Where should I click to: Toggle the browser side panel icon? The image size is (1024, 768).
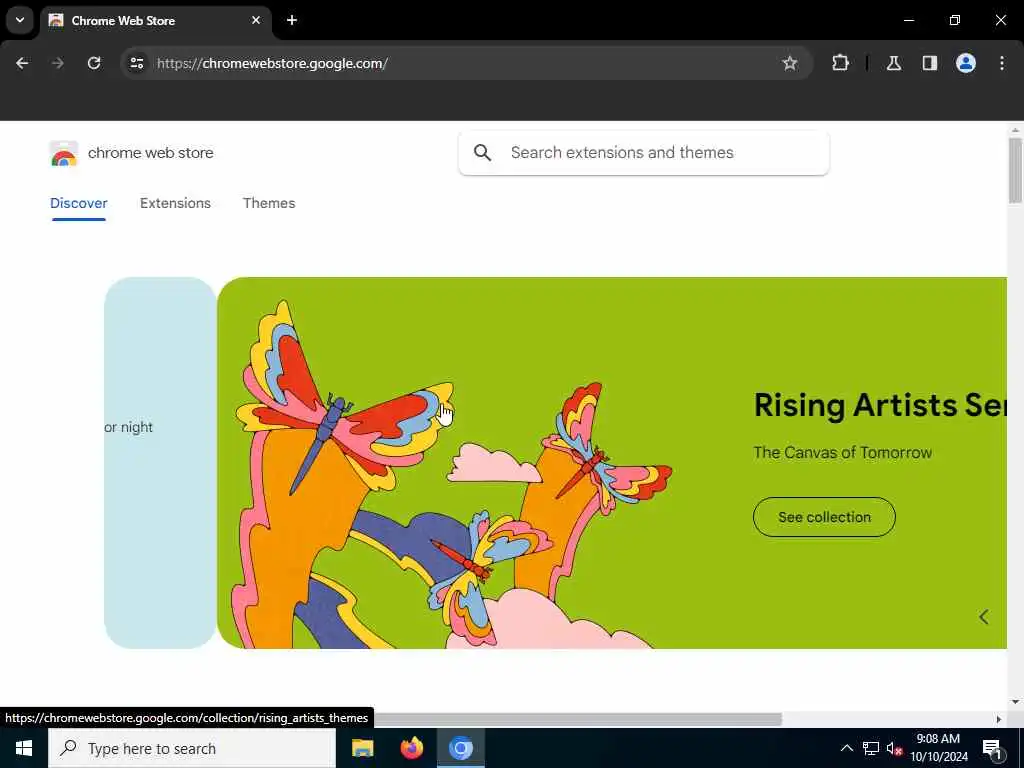pyautogui.click(x=930, y=63)
